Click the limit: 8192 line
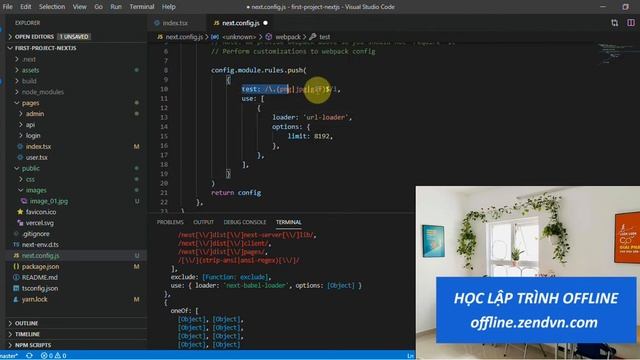 click(310, 136)
